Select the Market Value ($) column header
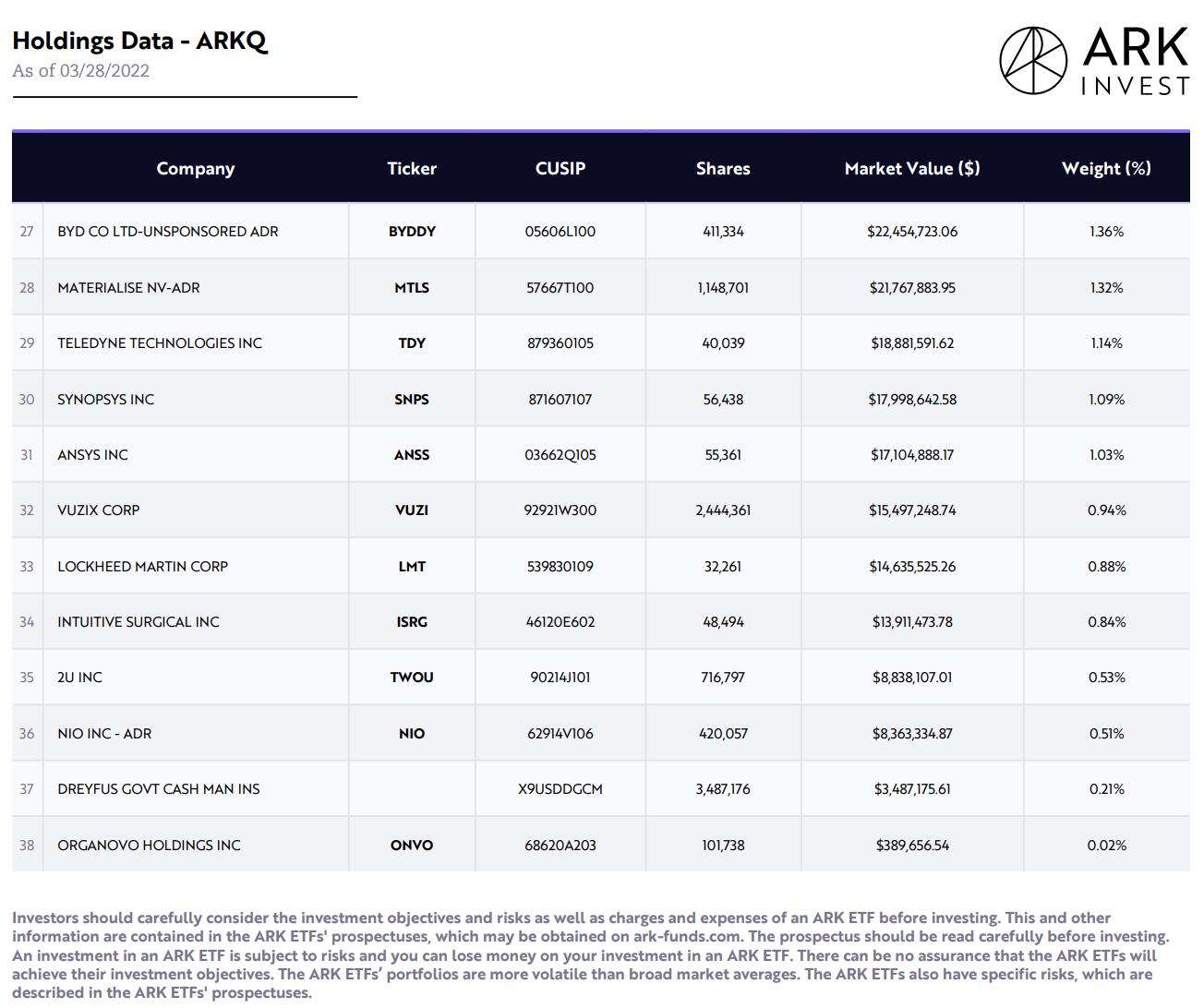This screenshot has width=1204, height=1008. click(x=911, y=168)
